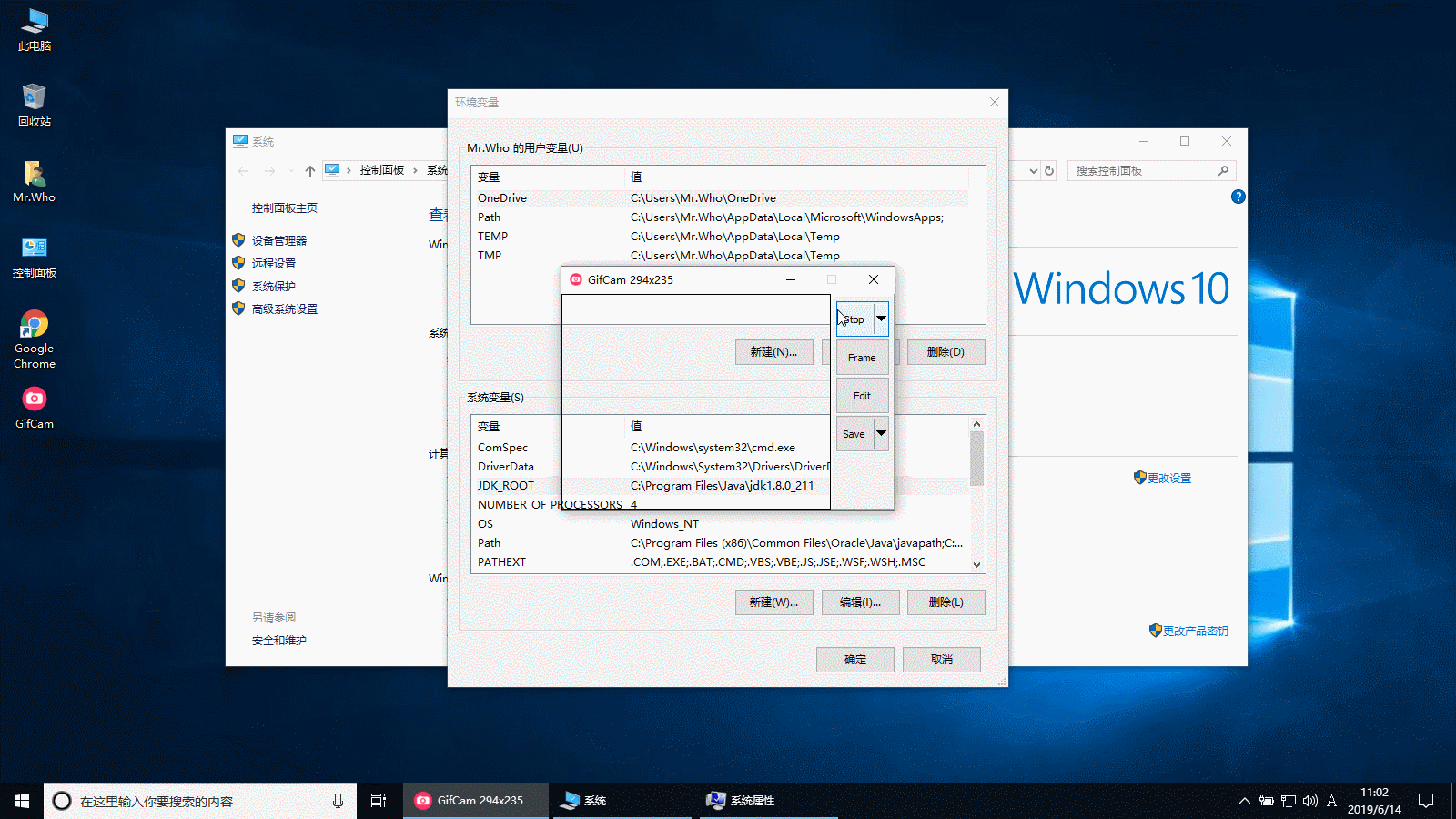Open Task View on the taskbar
The image size is (1456, 819).
coord(379,801)
